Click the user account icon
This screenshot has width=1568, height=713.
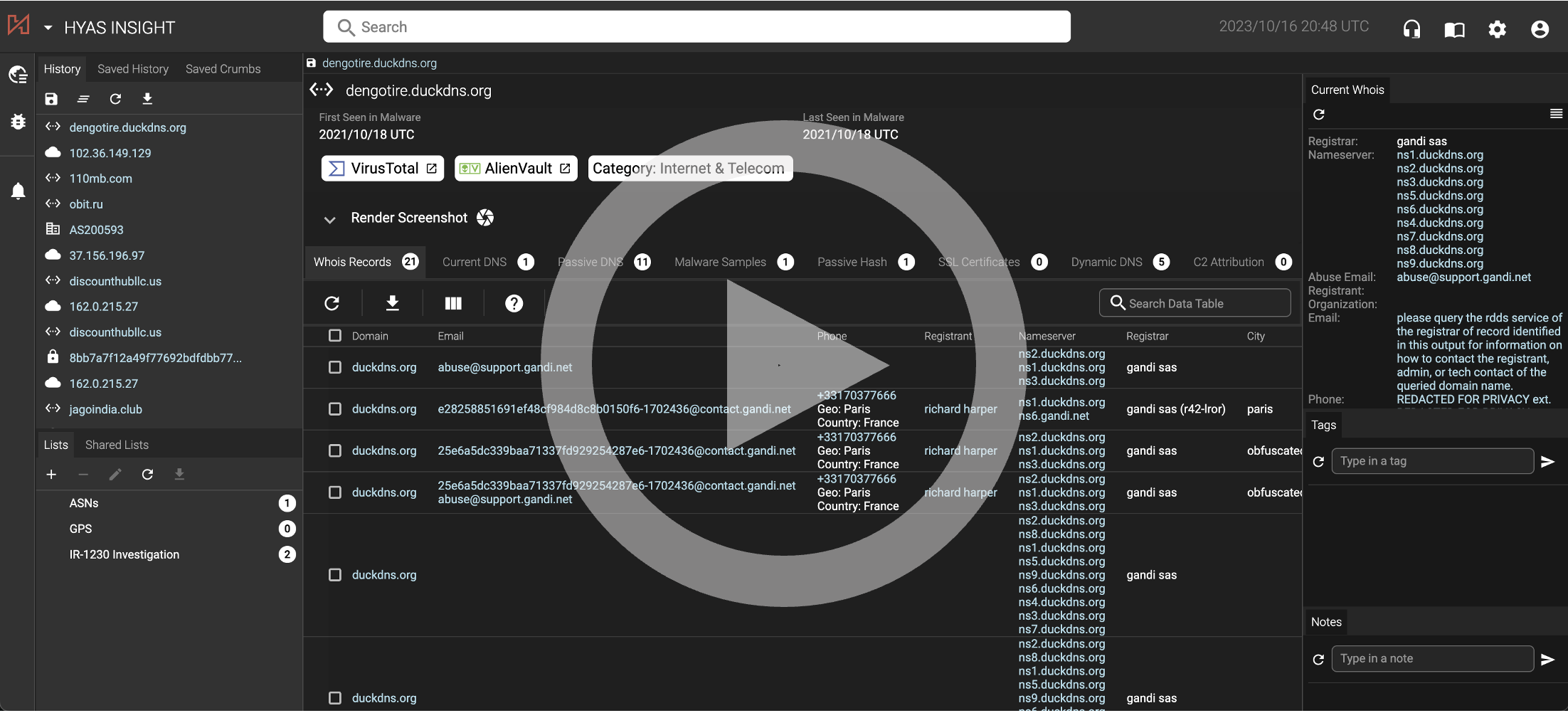1540,29
